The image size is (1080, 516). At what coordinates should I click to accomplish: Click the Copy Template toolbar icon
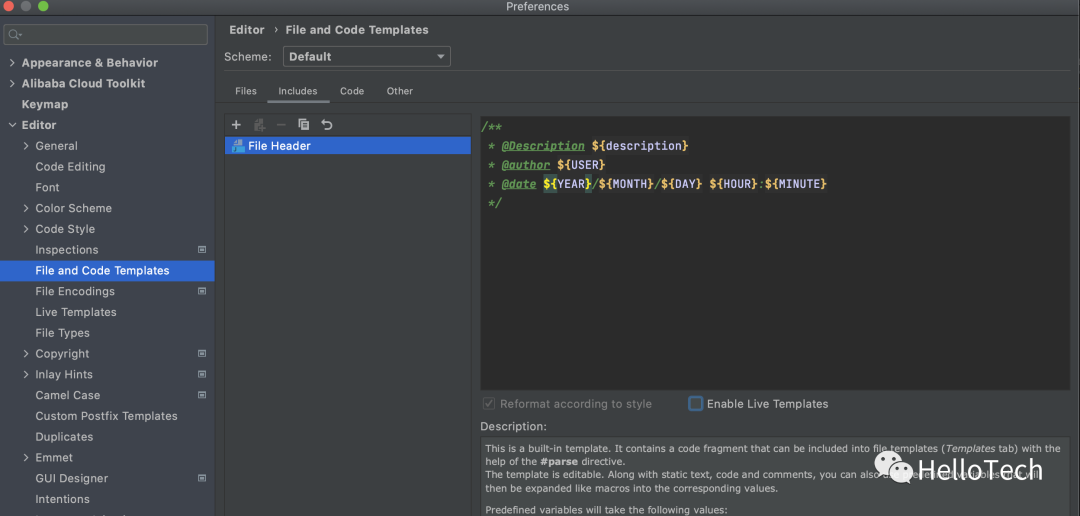(304, 125)
